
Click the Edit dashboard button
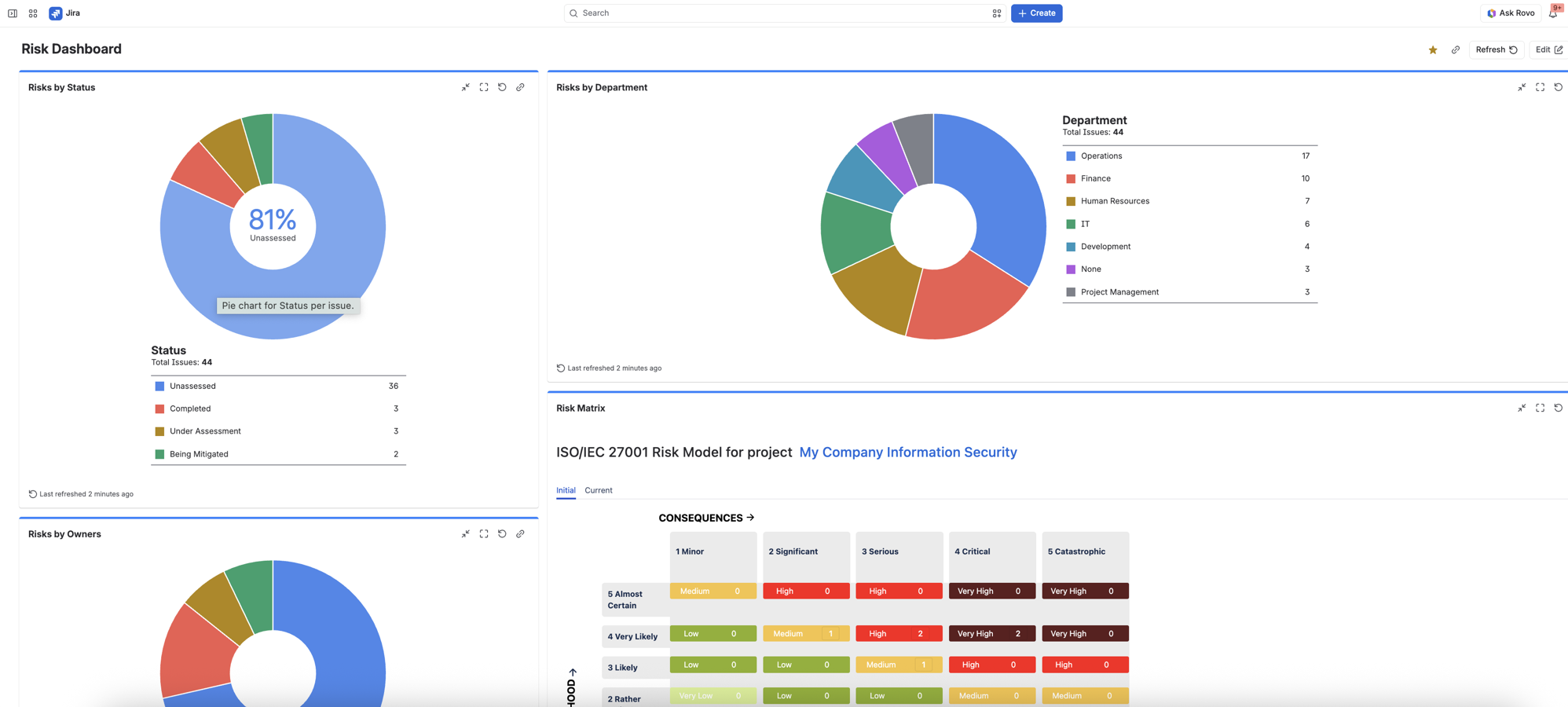coord(1548,49)
